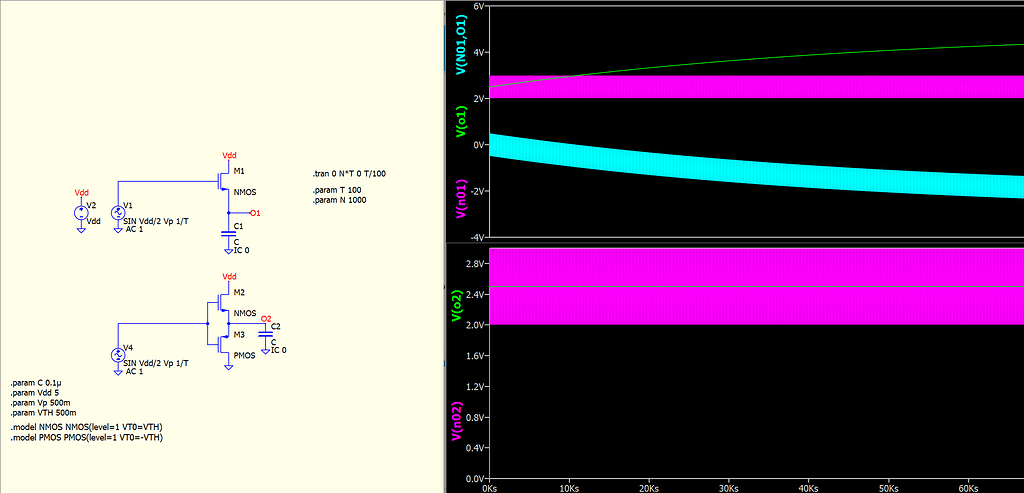
Task: Select the green V(o2) trace label
Action: (457, 304)
